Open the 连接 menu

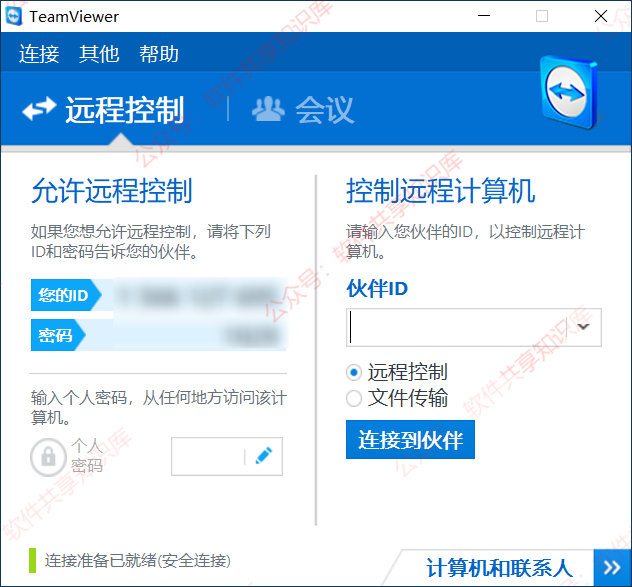pos(39,54)
